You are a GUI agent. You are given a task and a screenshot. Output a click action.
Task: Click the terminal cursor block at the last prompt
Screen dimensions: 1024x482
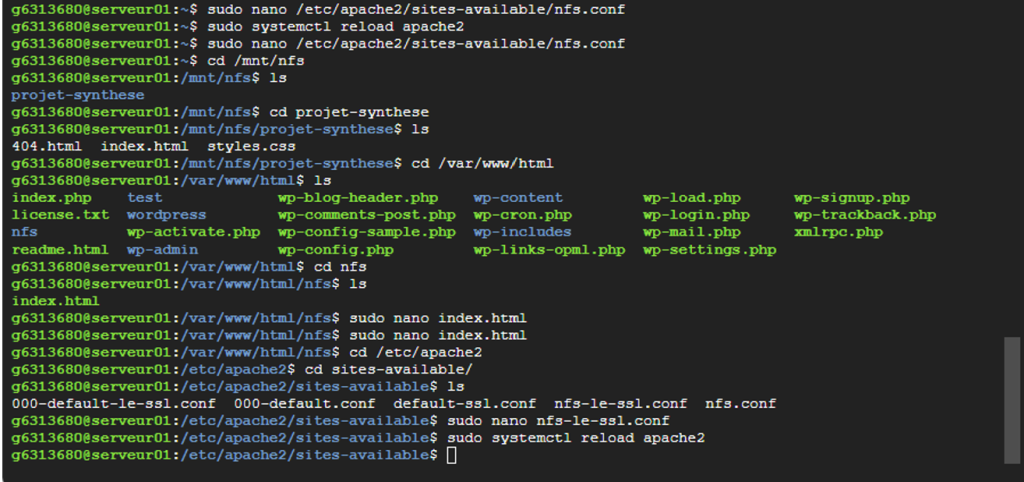pyautogui.click(x=451, y=456)
